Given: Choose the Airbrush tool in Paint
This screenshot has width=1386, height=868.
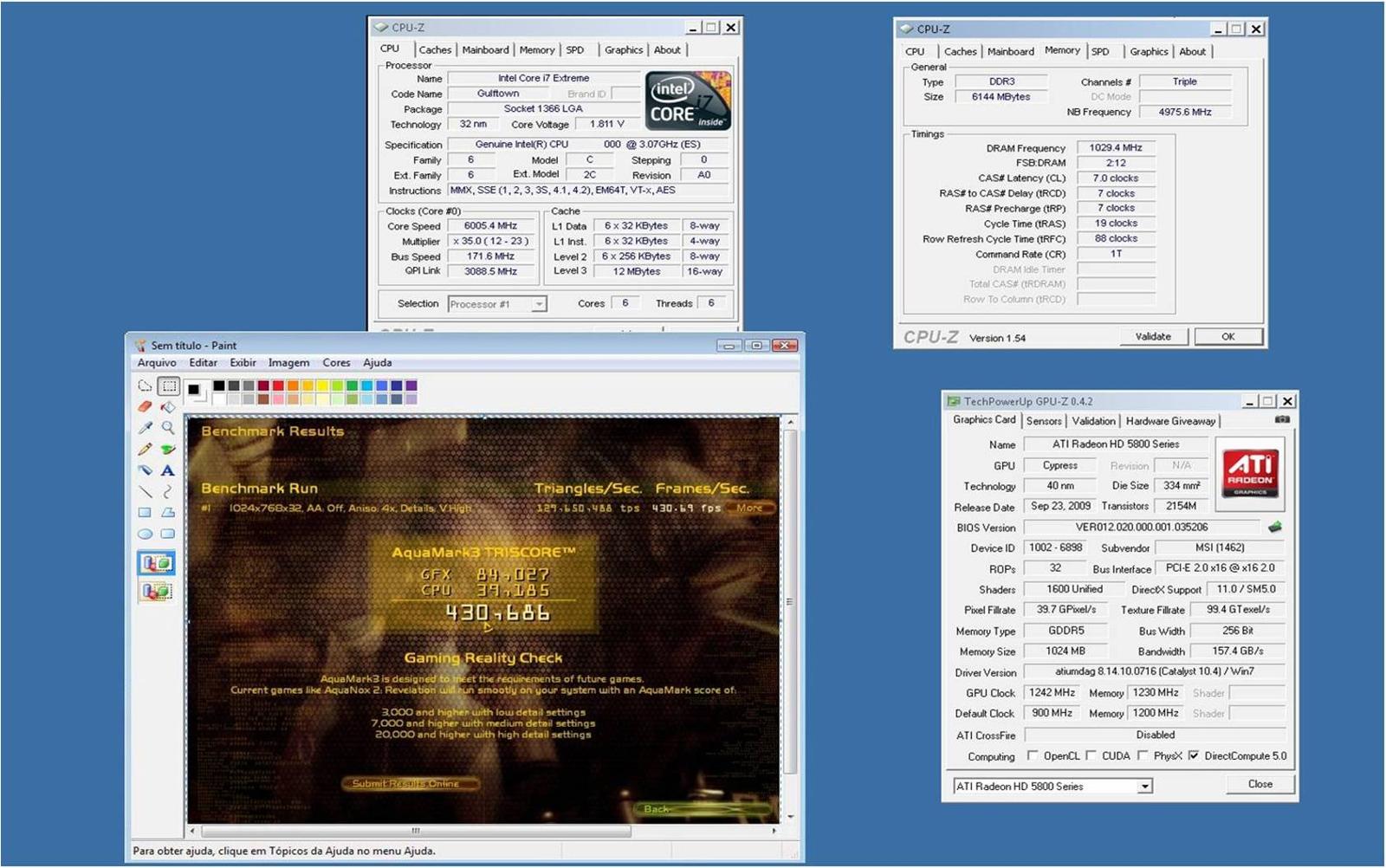Looking at the screenshot, I should (145, 470).
